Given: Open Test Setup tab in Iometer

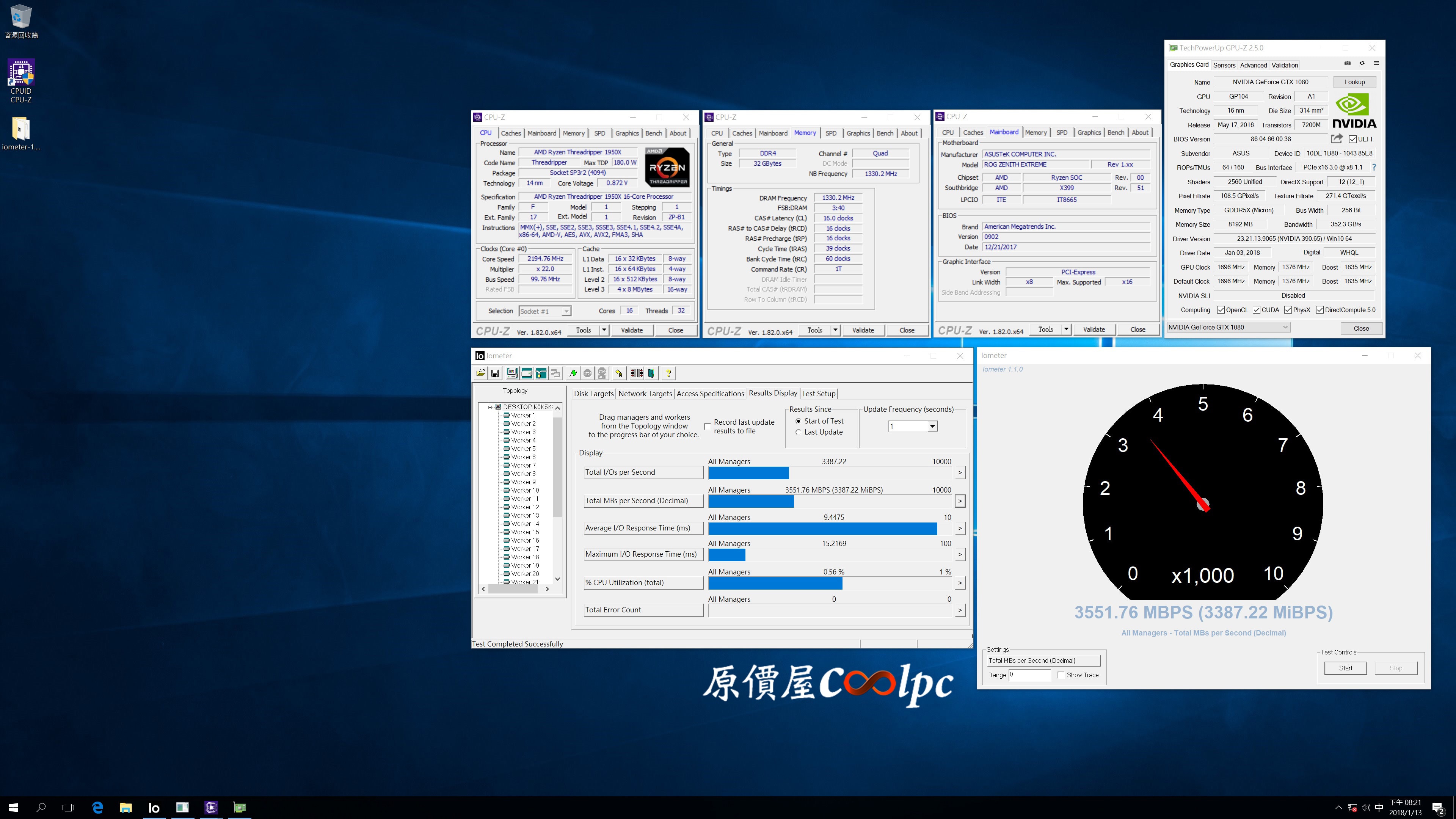Looking at the screenshot, I should 819,394.
